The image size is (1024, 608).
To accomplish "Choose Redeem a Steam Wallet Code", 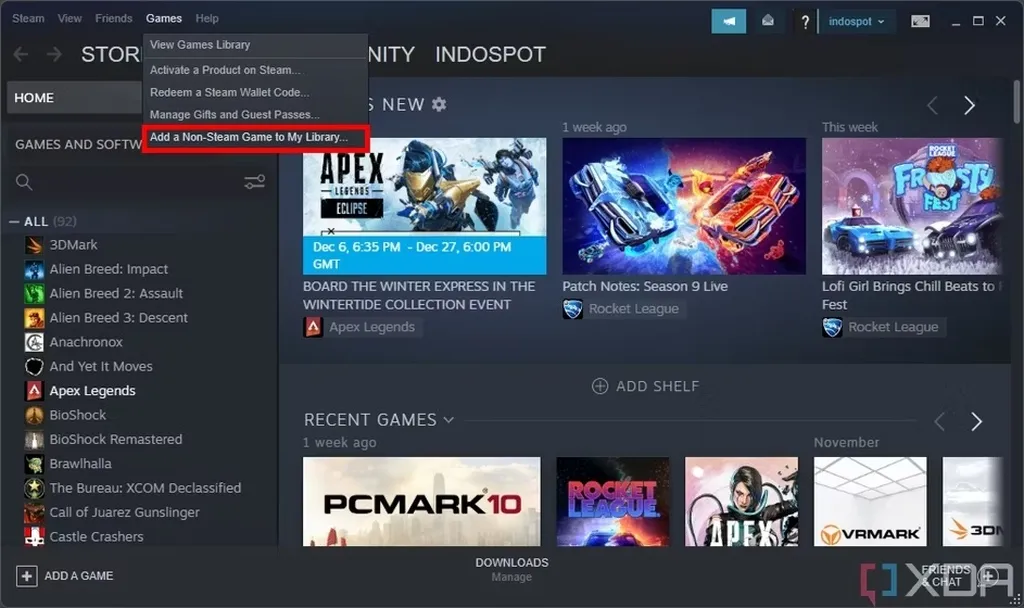I will point(255,93).
